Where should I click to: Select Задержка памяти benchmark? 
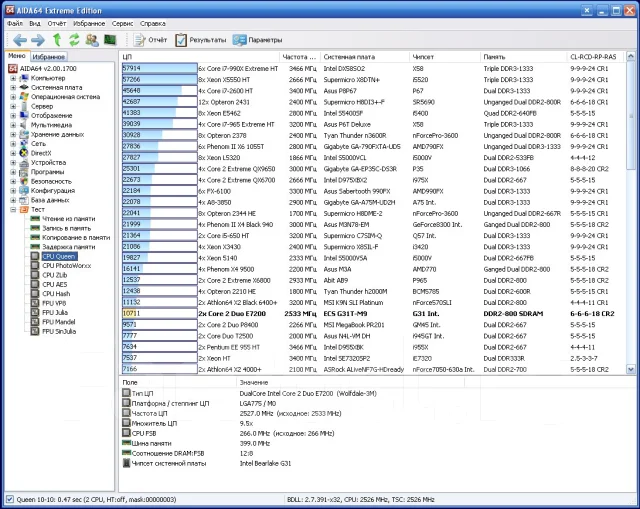pyautogui.click(x=69, y=247)
